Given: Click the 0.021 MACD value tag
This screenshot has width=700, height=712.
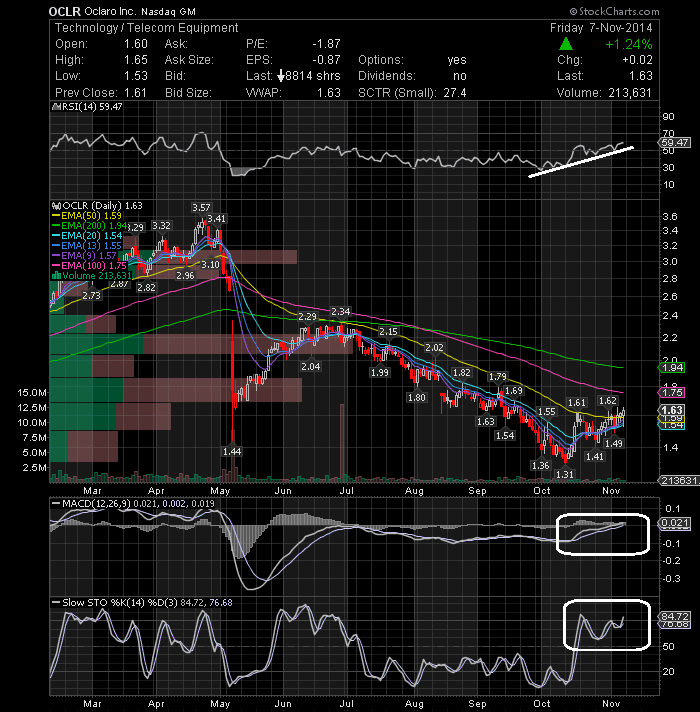Looking at the screenshot, I should coord(675,523).
